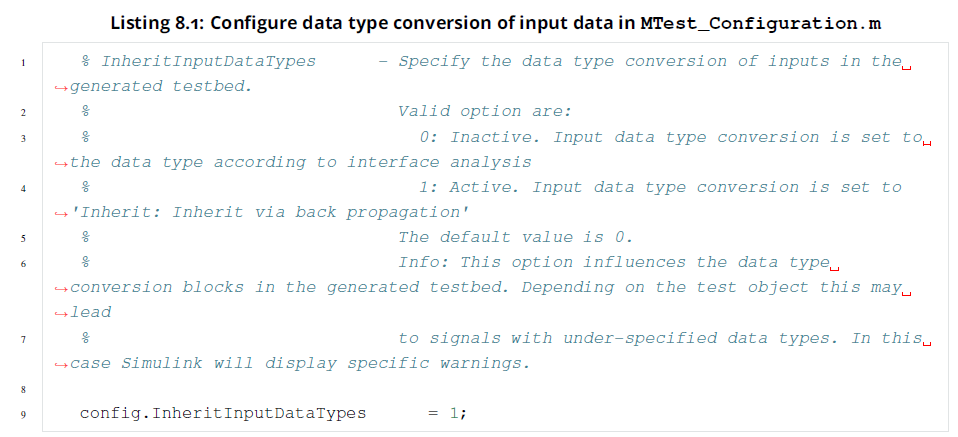Click the empty line number 8
Viewport: 958px width, 437px height.
tap(21, 388)
